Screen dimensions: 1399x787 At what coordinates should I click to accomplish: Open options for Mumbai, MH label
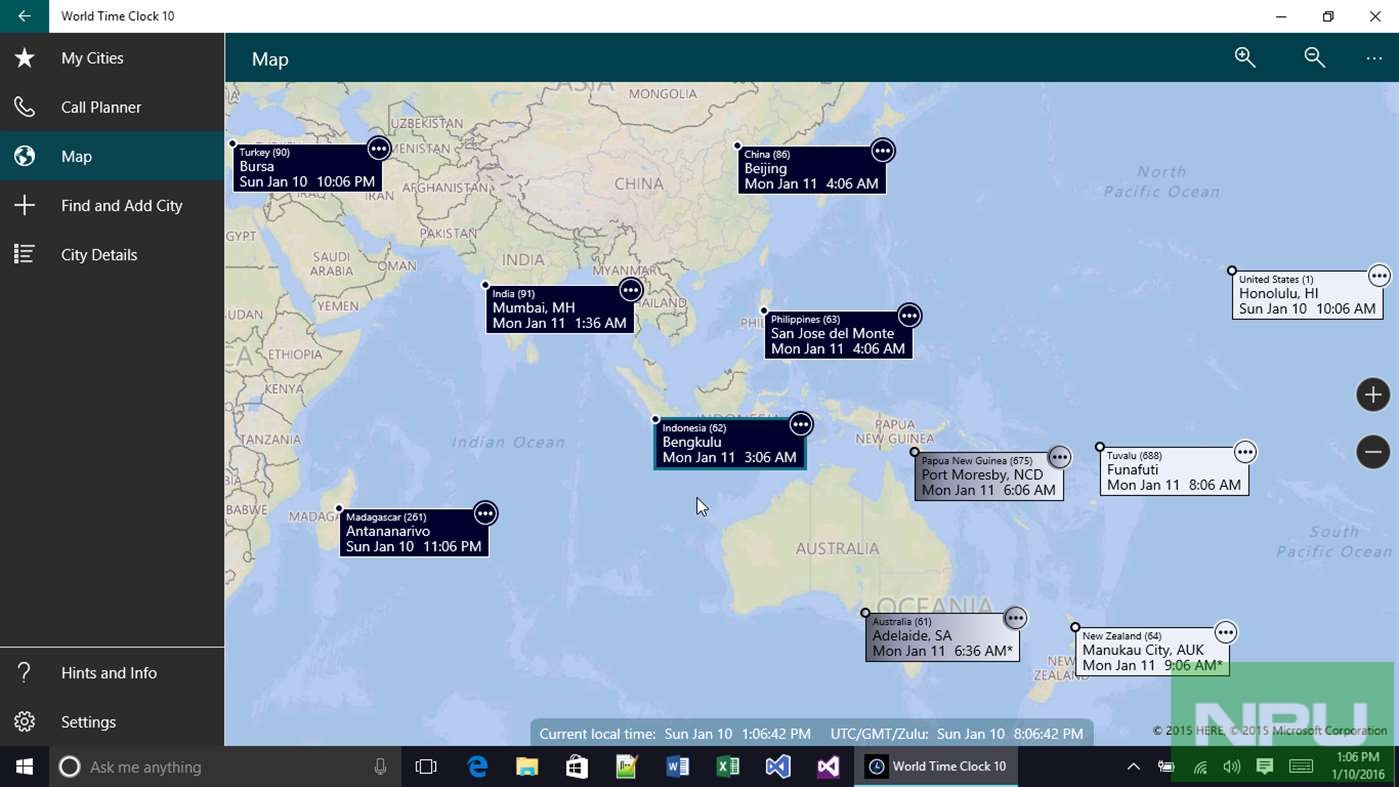630,290
